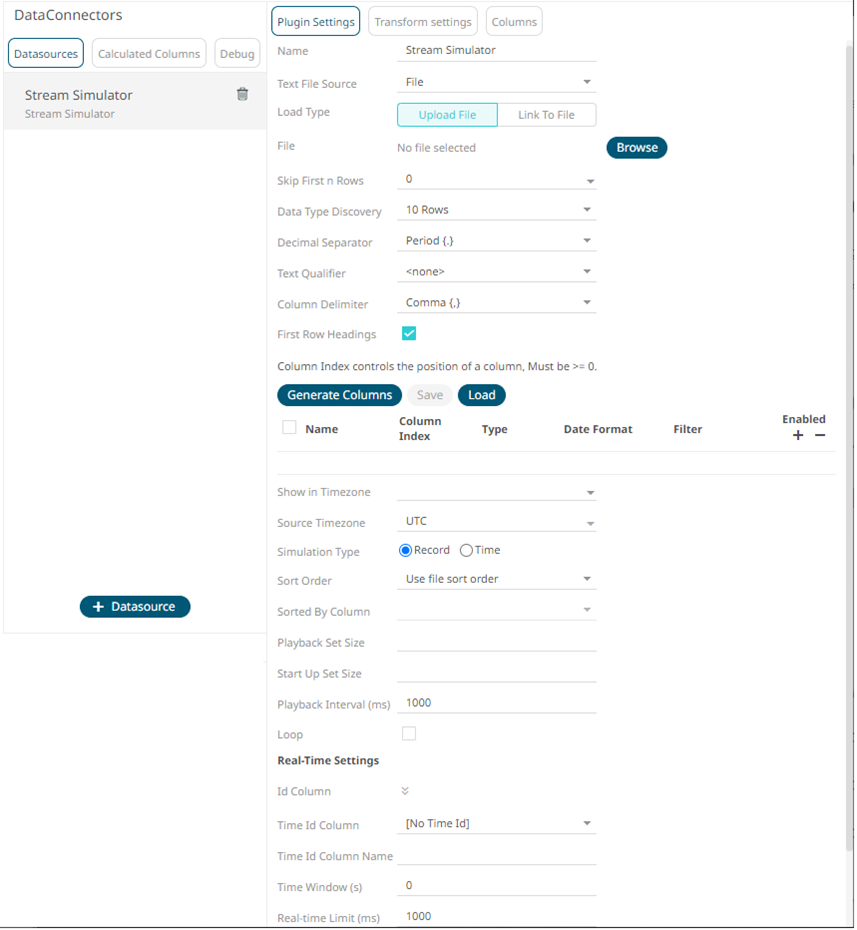The height and width of the screenshot is (930, 857).
Task: Expand the Sort Order dropdown
Action: pyautogui.click(x=496, y=579)
